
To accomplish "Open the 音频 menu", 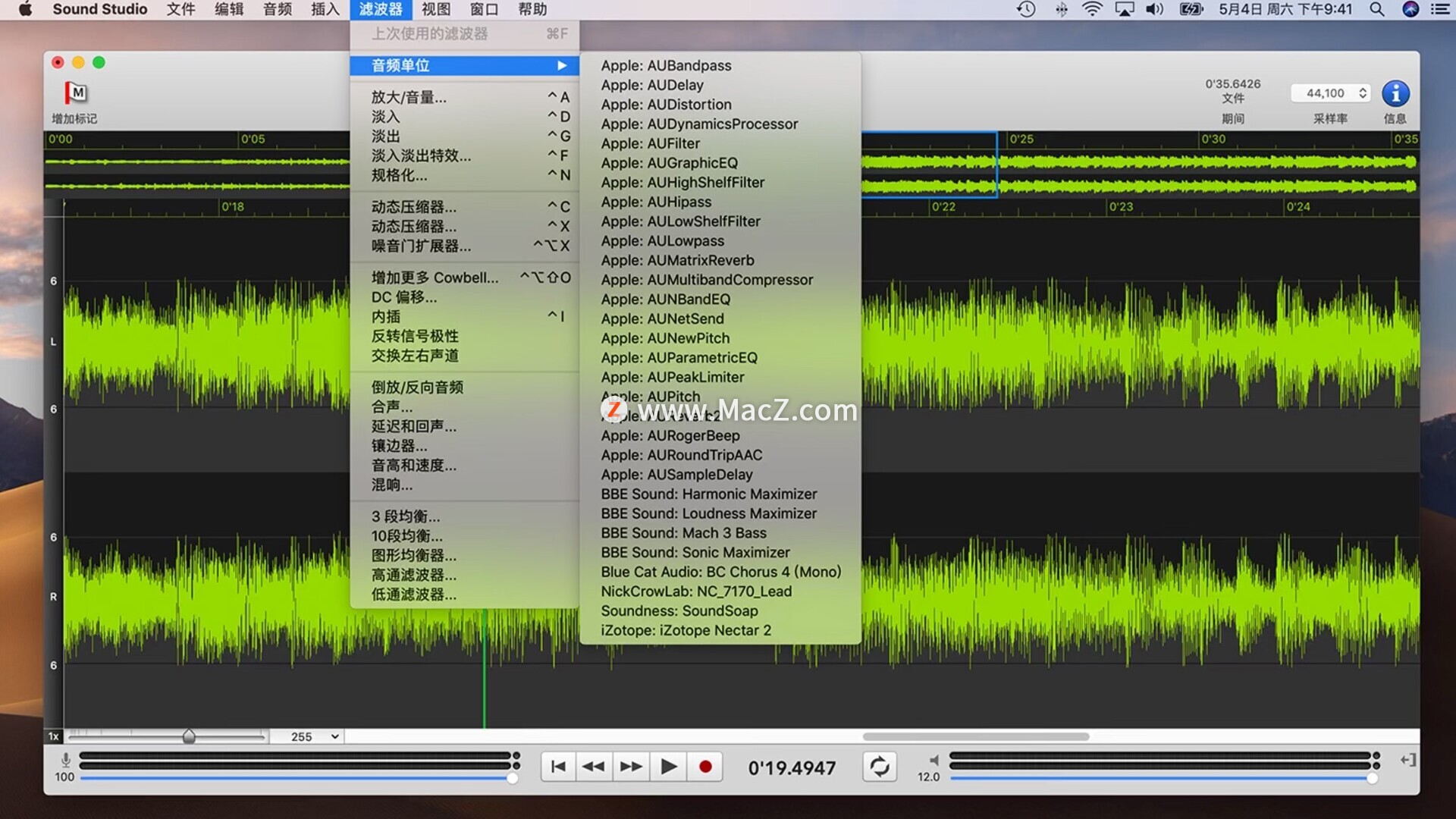I will tap(278, 9).
